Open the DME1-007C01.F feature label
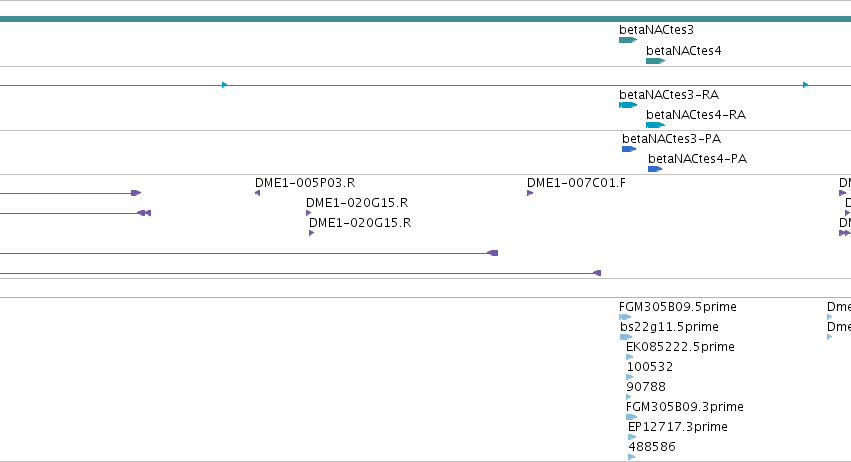851x462 pixels. point(576,183)
